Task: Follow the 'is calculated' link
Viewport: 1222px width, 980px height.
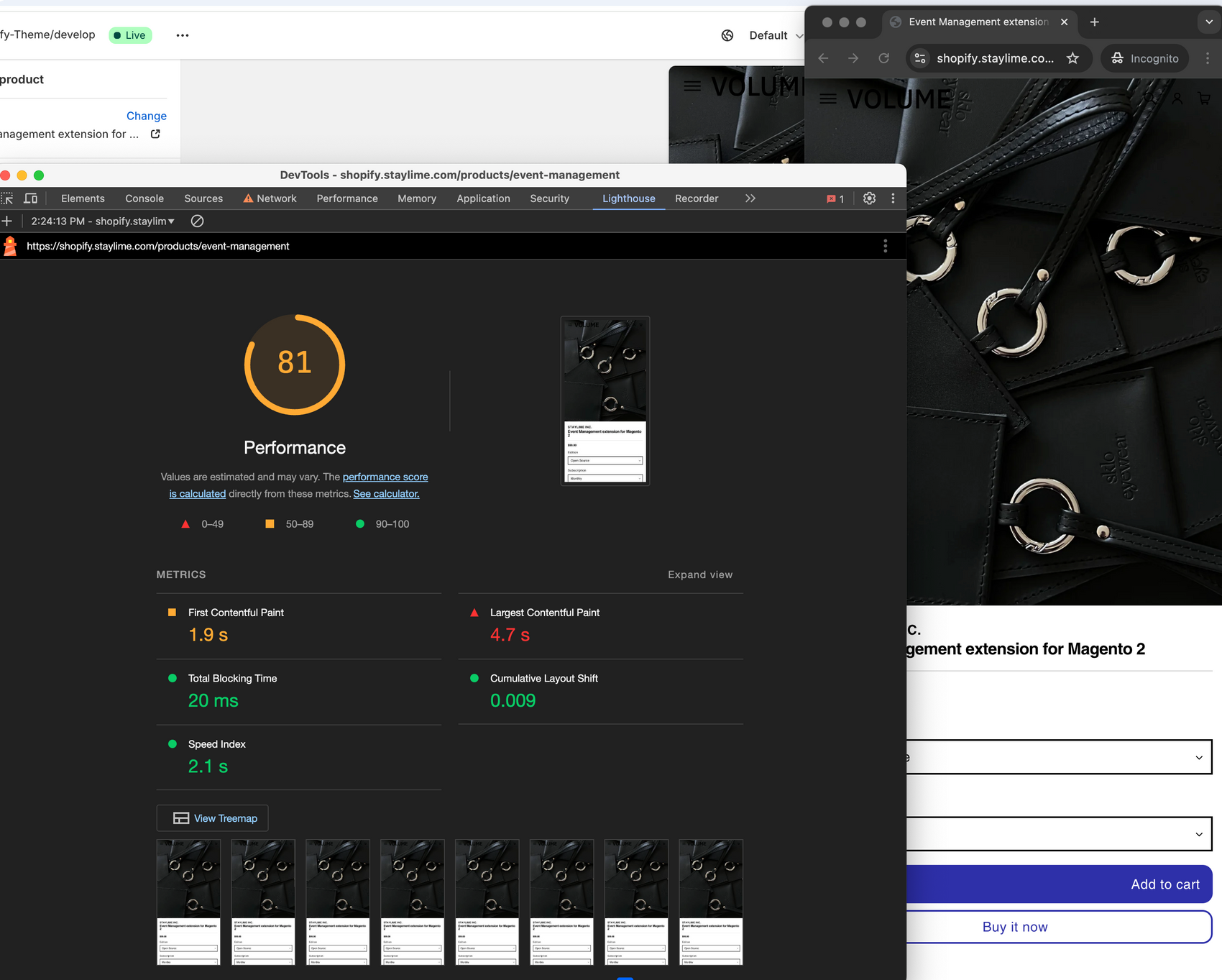Action: [x=198, y=494]
